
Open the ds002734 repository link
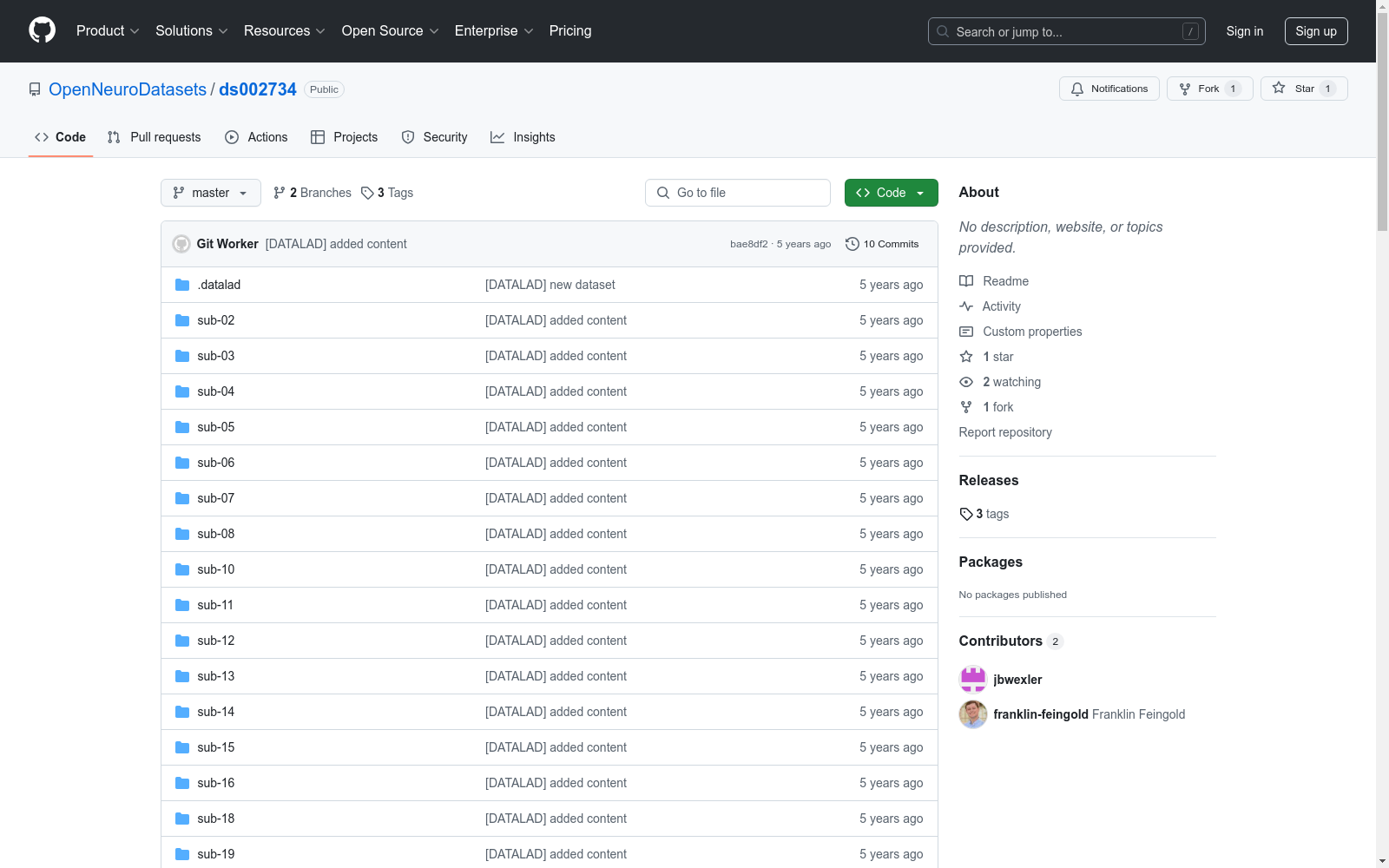click(258, 89)
